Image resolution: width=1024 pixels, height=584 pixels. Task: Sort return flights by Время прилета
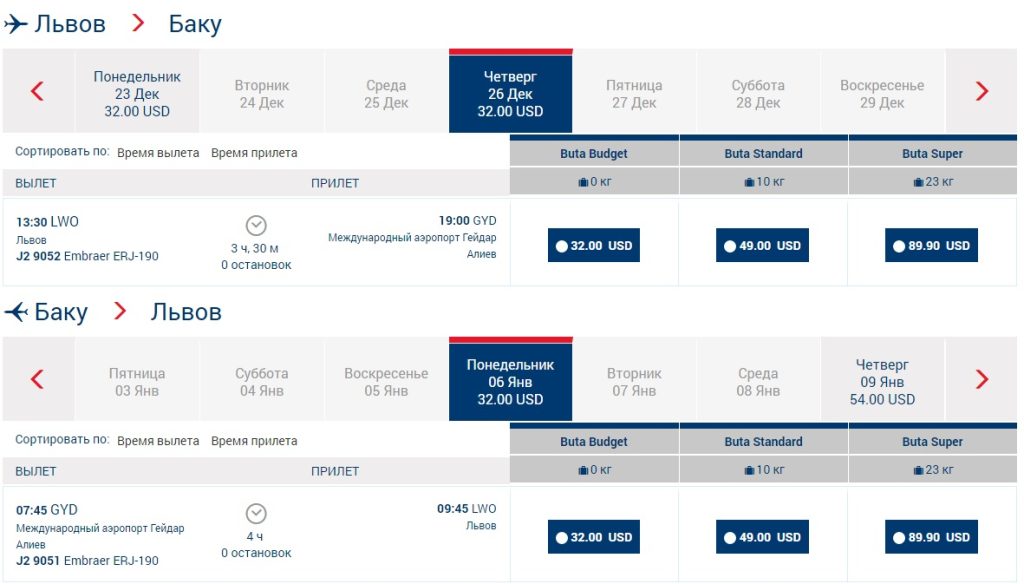pos(254,441)
